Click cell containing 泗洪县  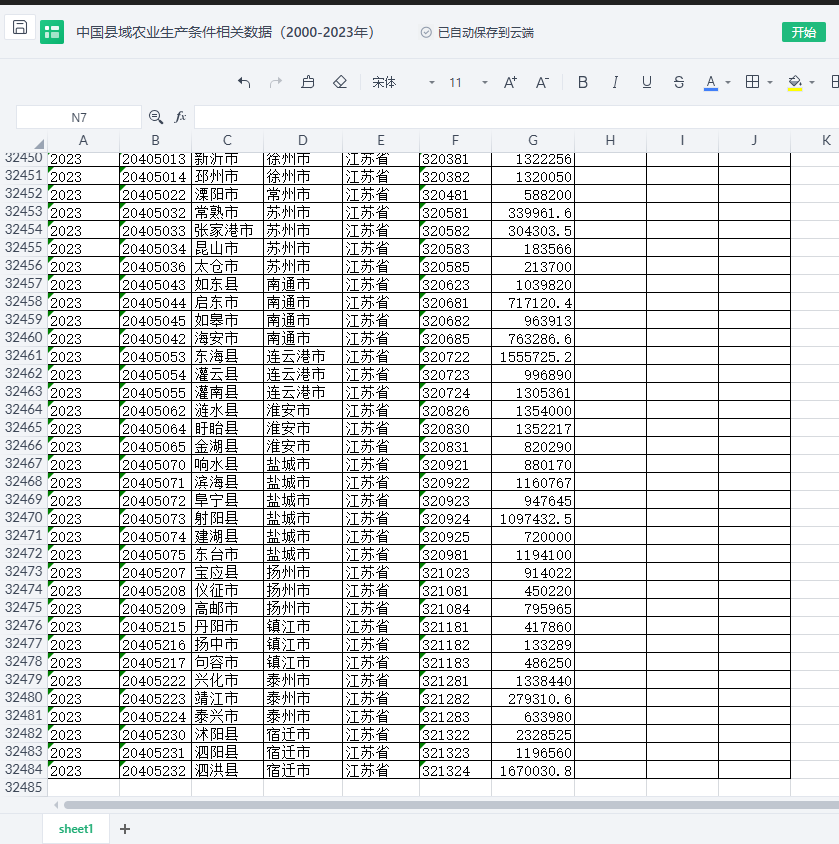227,770
